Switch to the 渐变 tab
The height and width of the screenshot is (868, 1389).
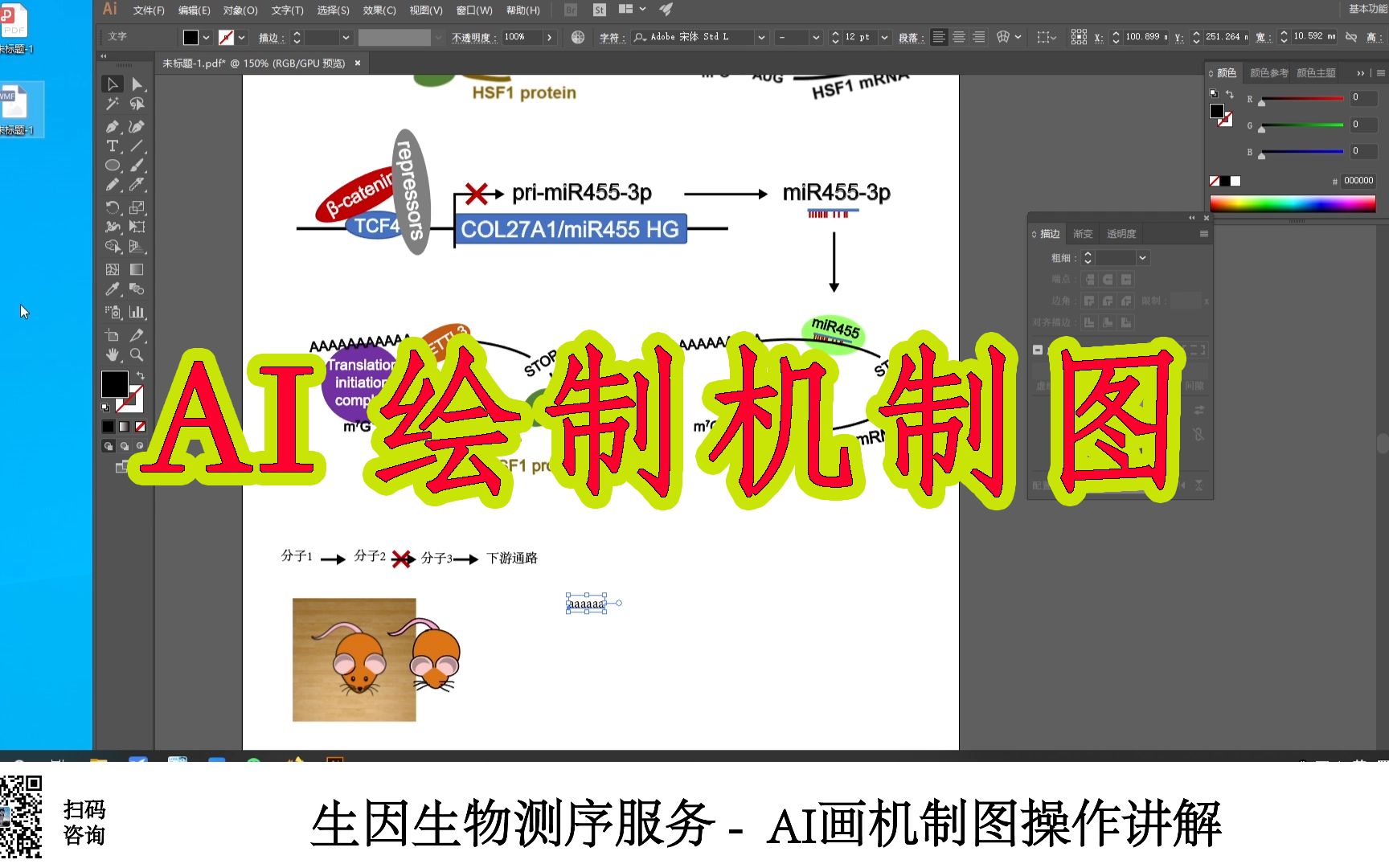coord(1083,234)
